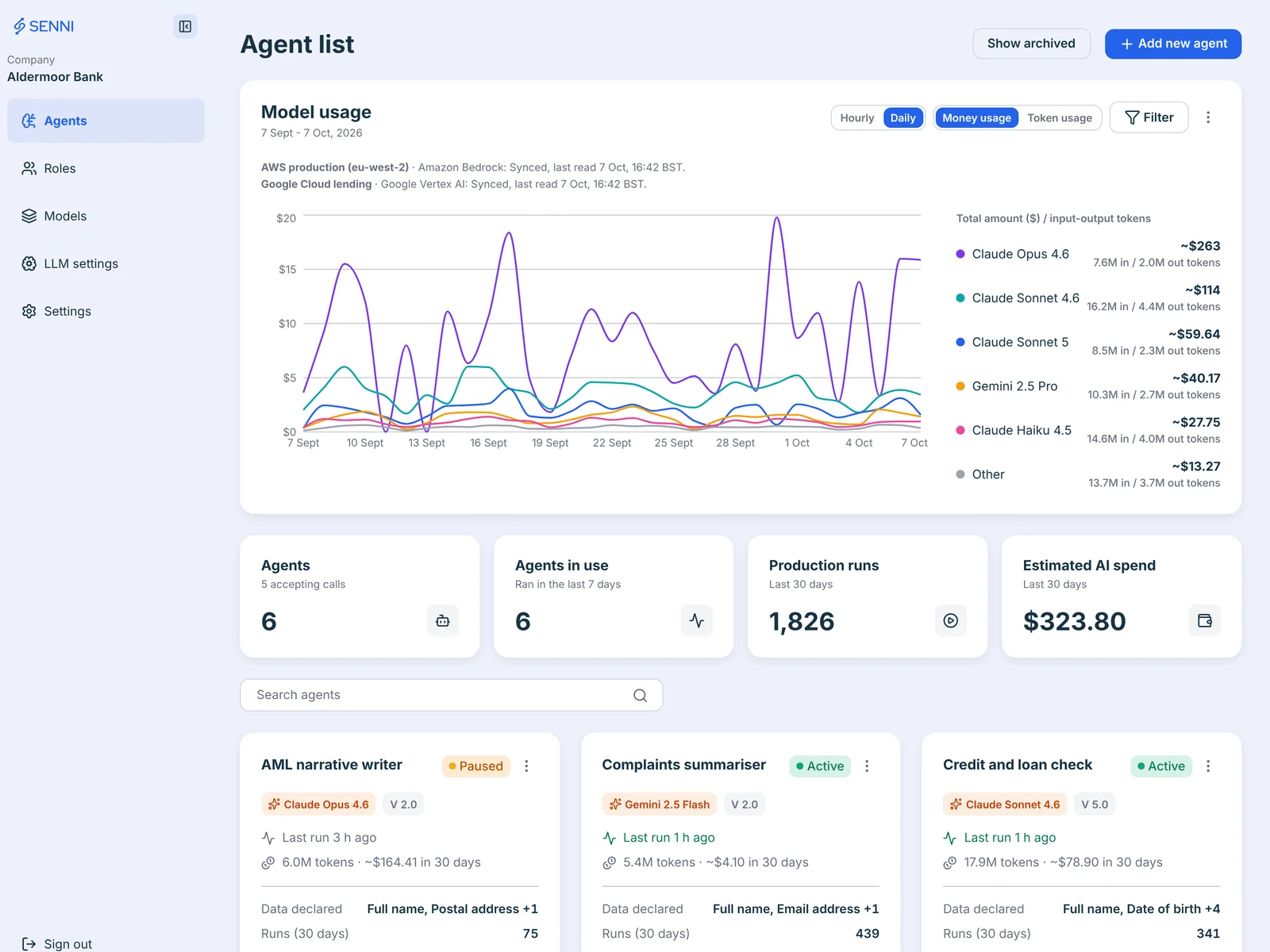Click the orange Gemini 2.5 Pro legend dot
Viewport: 1270px width, 952px height.
coord(960,386)
